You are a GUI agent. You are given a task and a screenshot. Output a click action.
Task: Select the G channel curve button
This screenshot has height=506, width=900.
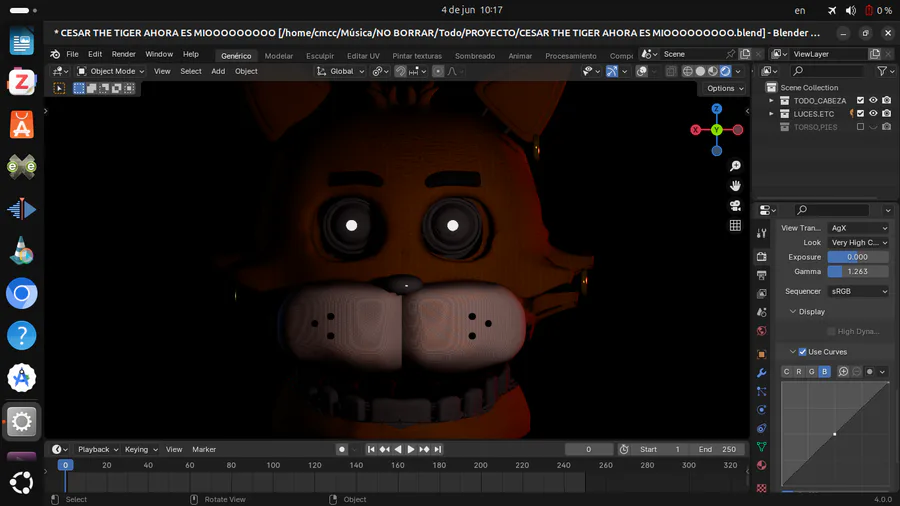[812, 372]
